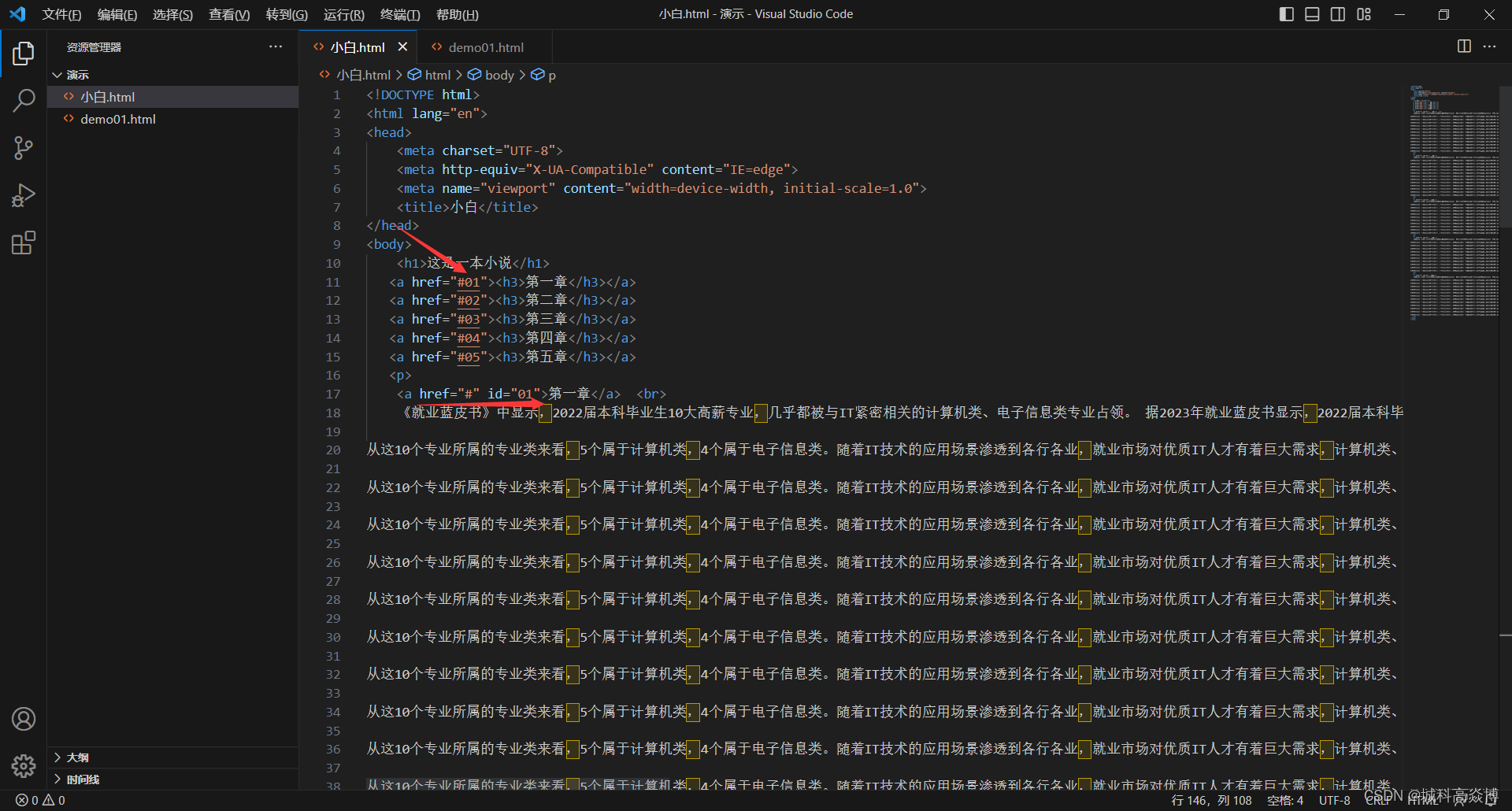Image resolution: width=1512 pixels, height=811 pixels.
Task: Open the 终端(T) menu
Action: pos(400,14)
